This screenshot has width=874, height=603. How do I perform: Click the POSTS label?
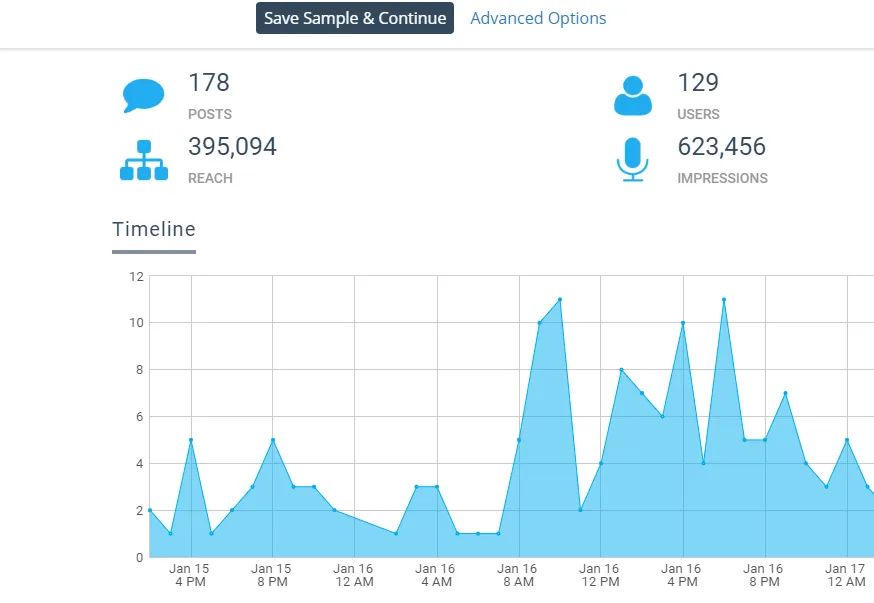pos(210,114)
